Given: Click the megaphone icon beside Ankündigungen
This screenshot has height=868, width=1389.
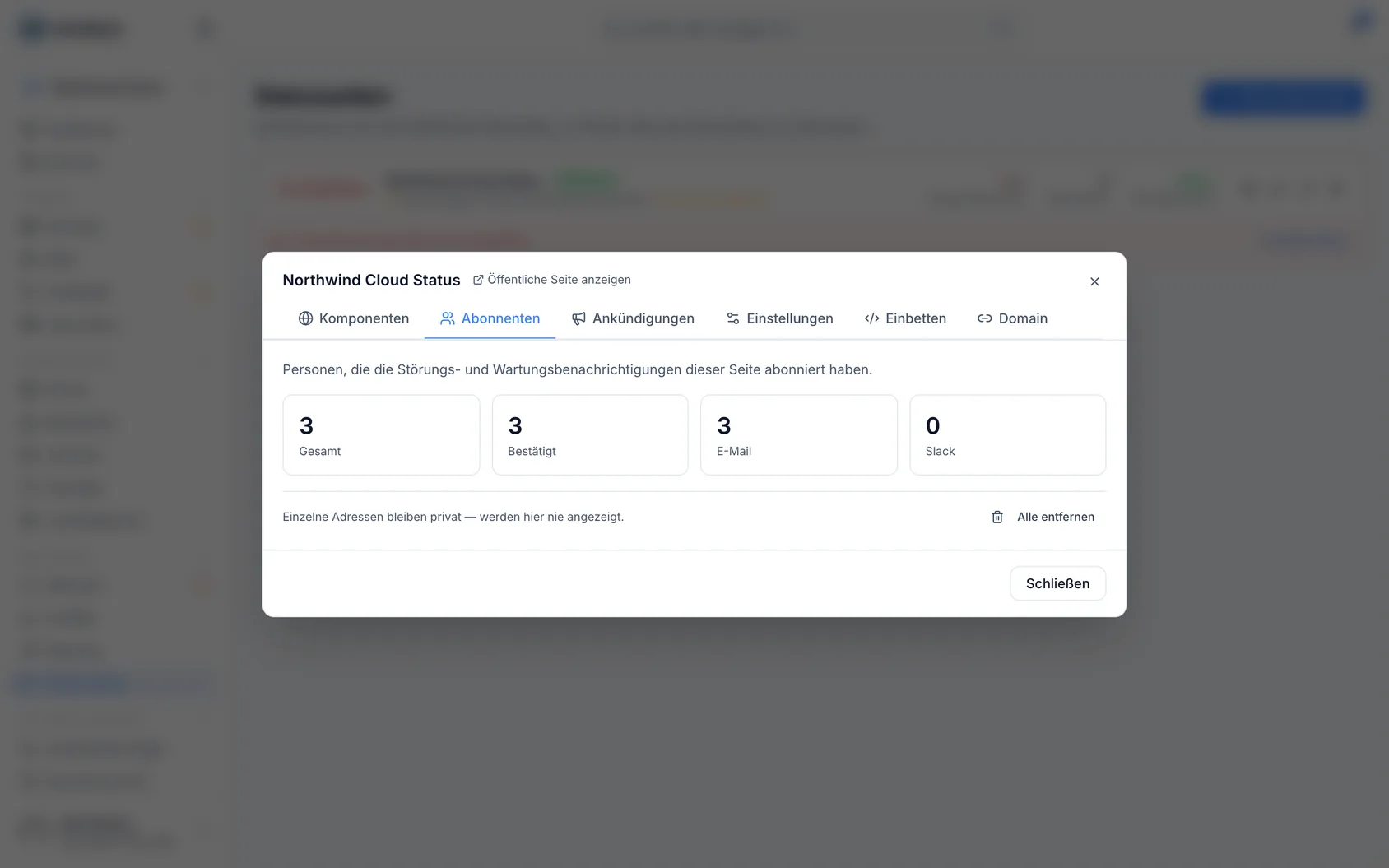Looking at the screenshot, I should 578,318.
